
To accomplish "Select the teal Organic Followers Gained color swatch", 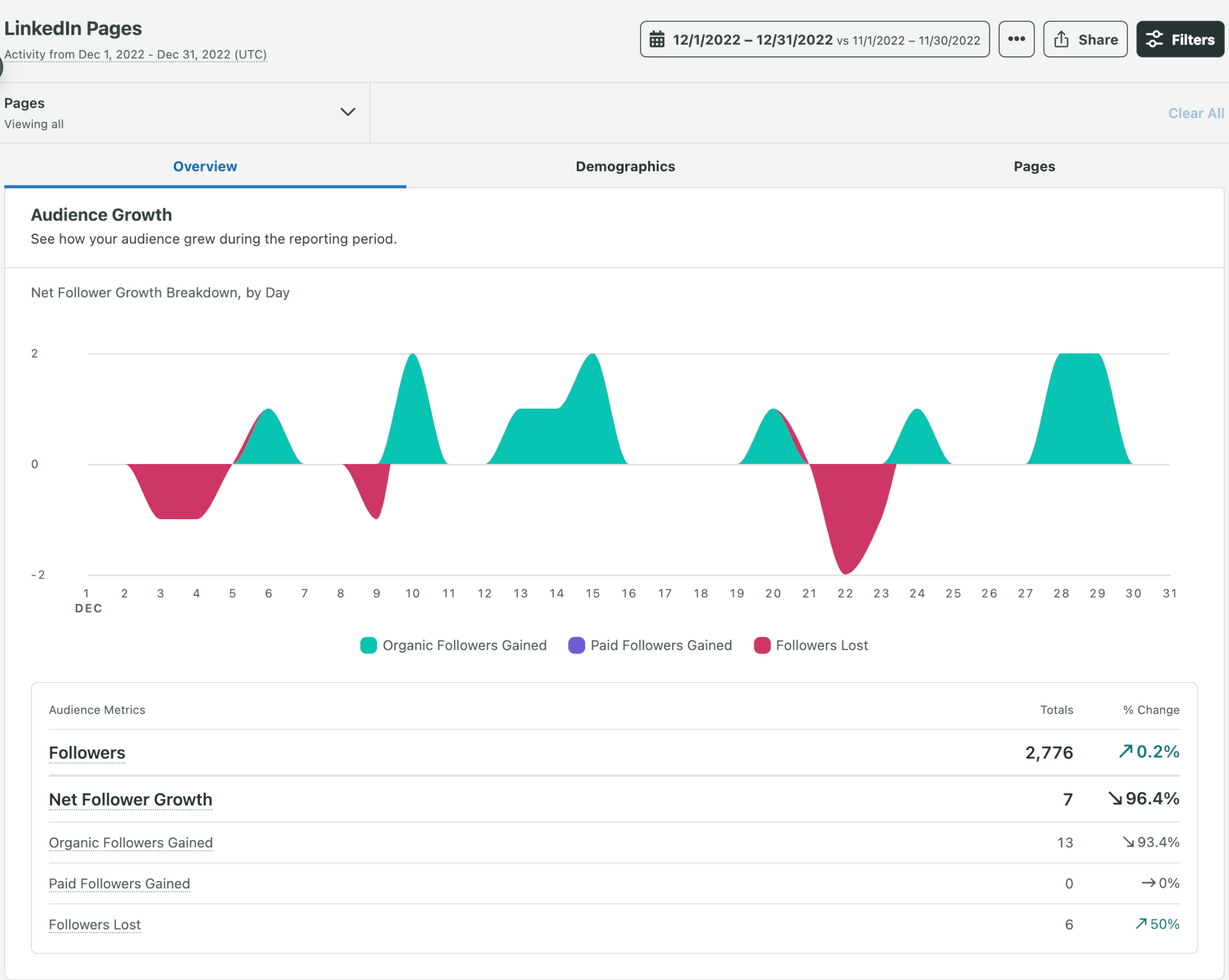I will tap(368, 645).
